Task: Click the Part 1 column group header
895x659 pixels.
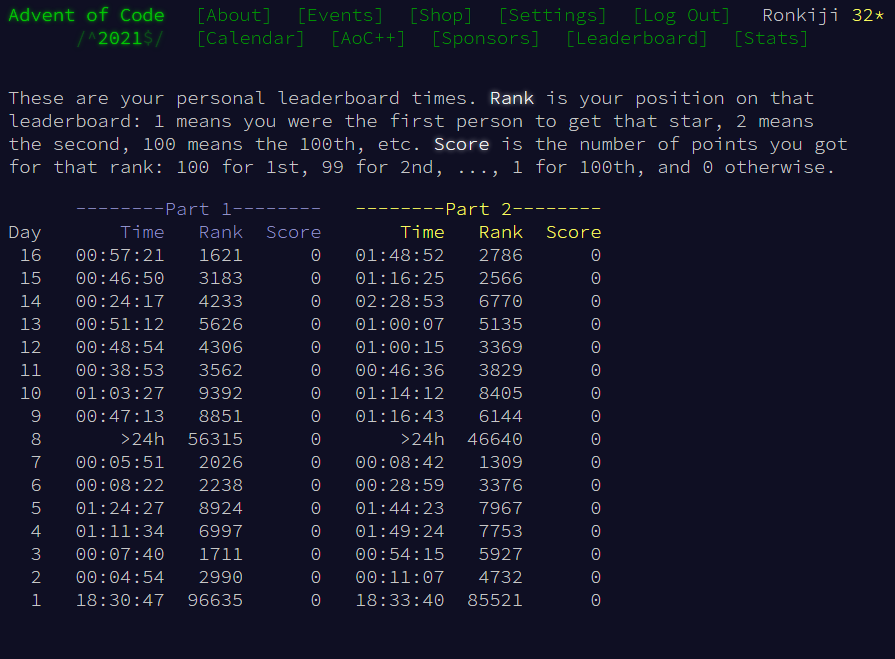Action: [x=198, y=209]
